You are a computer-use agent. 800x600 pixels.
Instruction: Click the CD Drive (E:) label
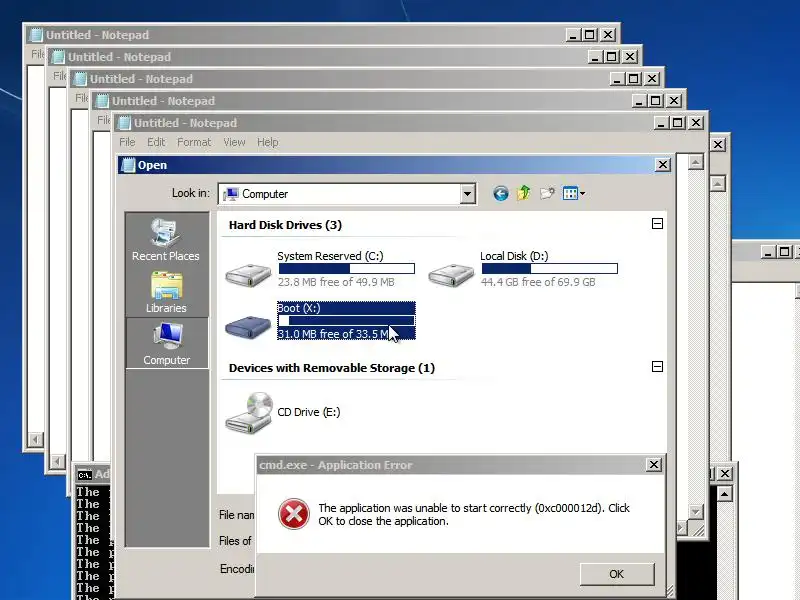pyautogui.click(x=309, y=412)
